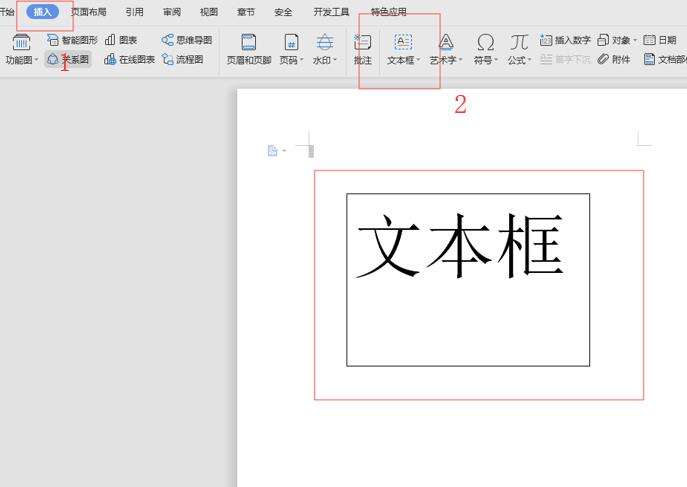The width and height of the screenshot is (687, 487).
Task: Click 插入数字 insert number
Action: pos(565,40)
